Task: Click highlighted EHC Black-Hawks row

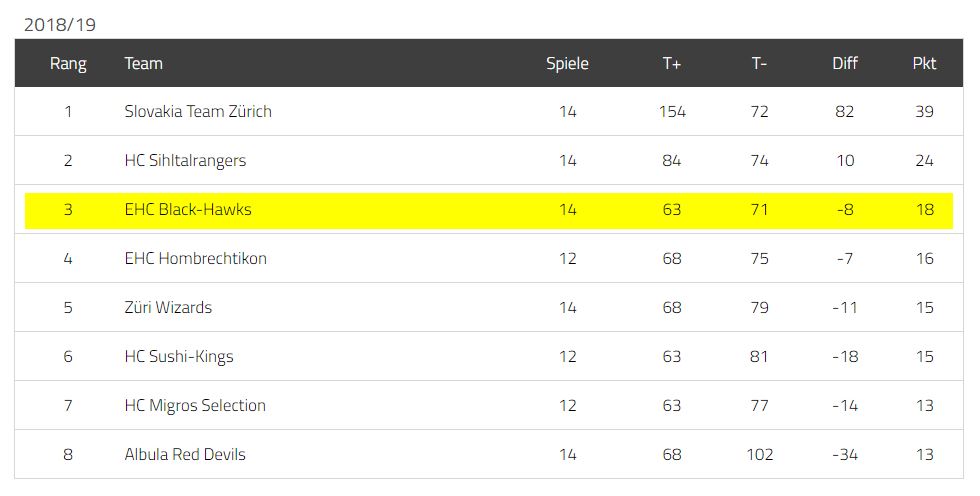Action: 489,211
